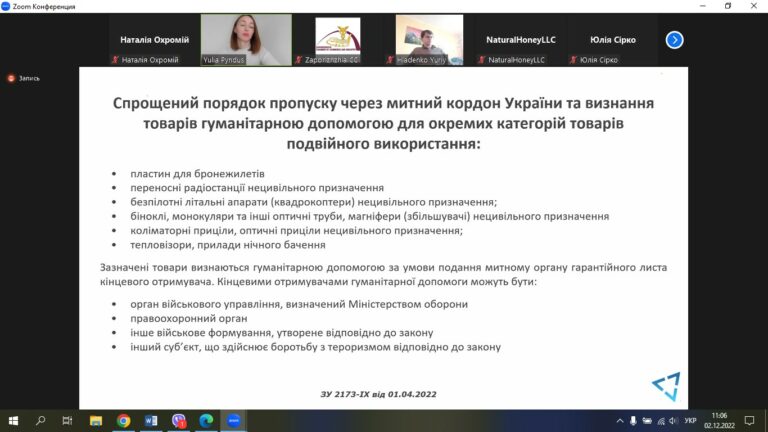Click bullet 'правоохоронний орган'
The image size is (768, 432).
click(189, 318)
